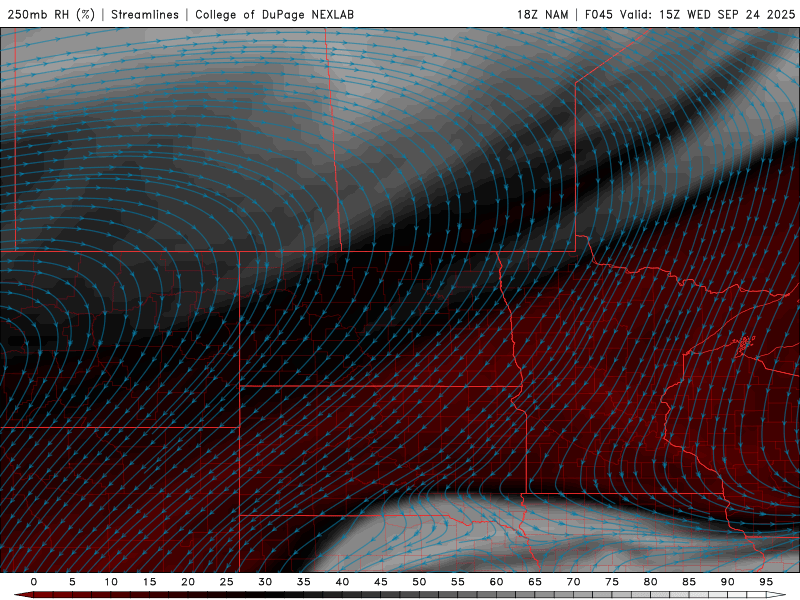Click the '65' colorbar scale label
800x600 pixels.
[534, 582]
